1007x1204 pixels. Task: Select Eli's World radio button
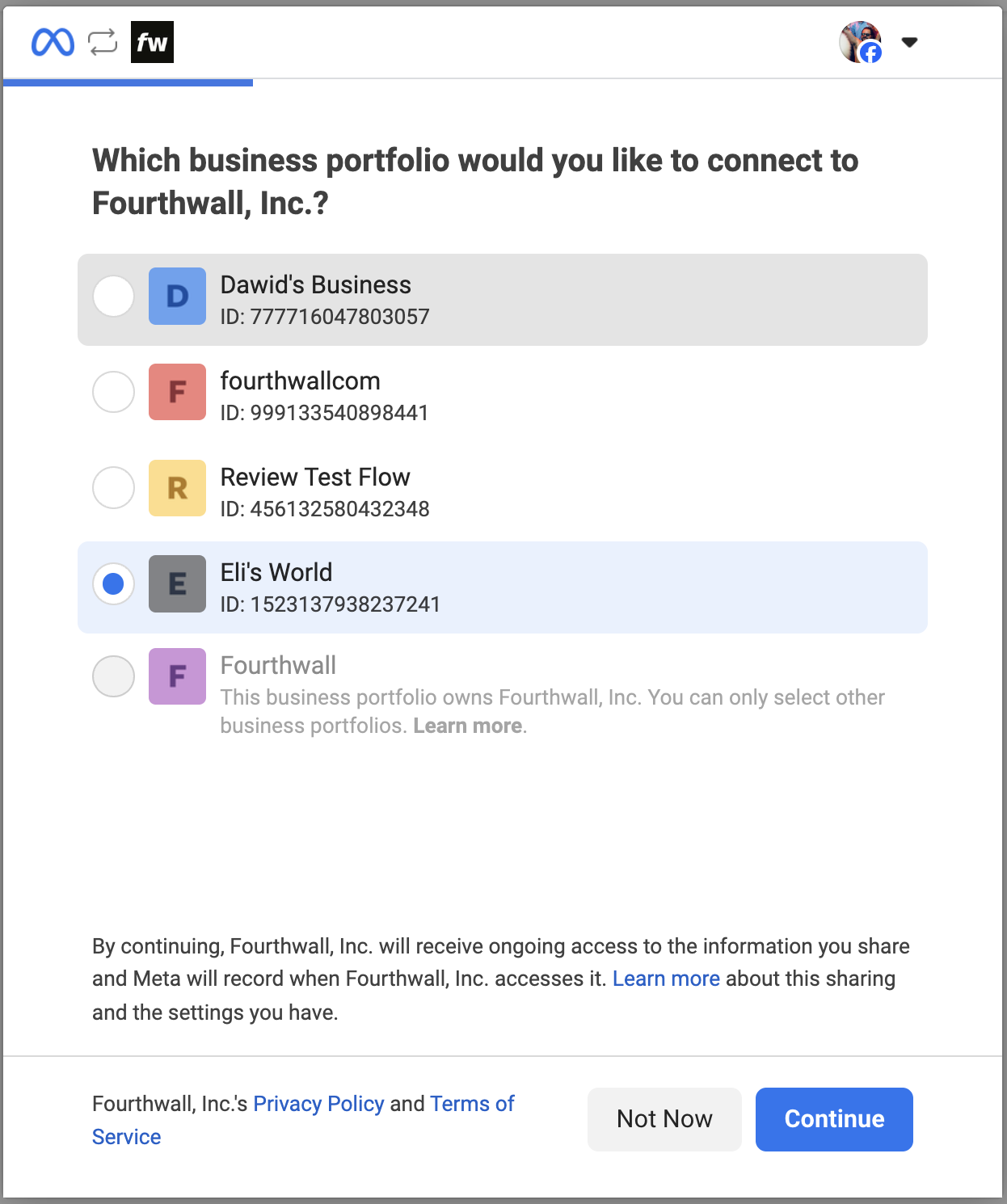113,583
